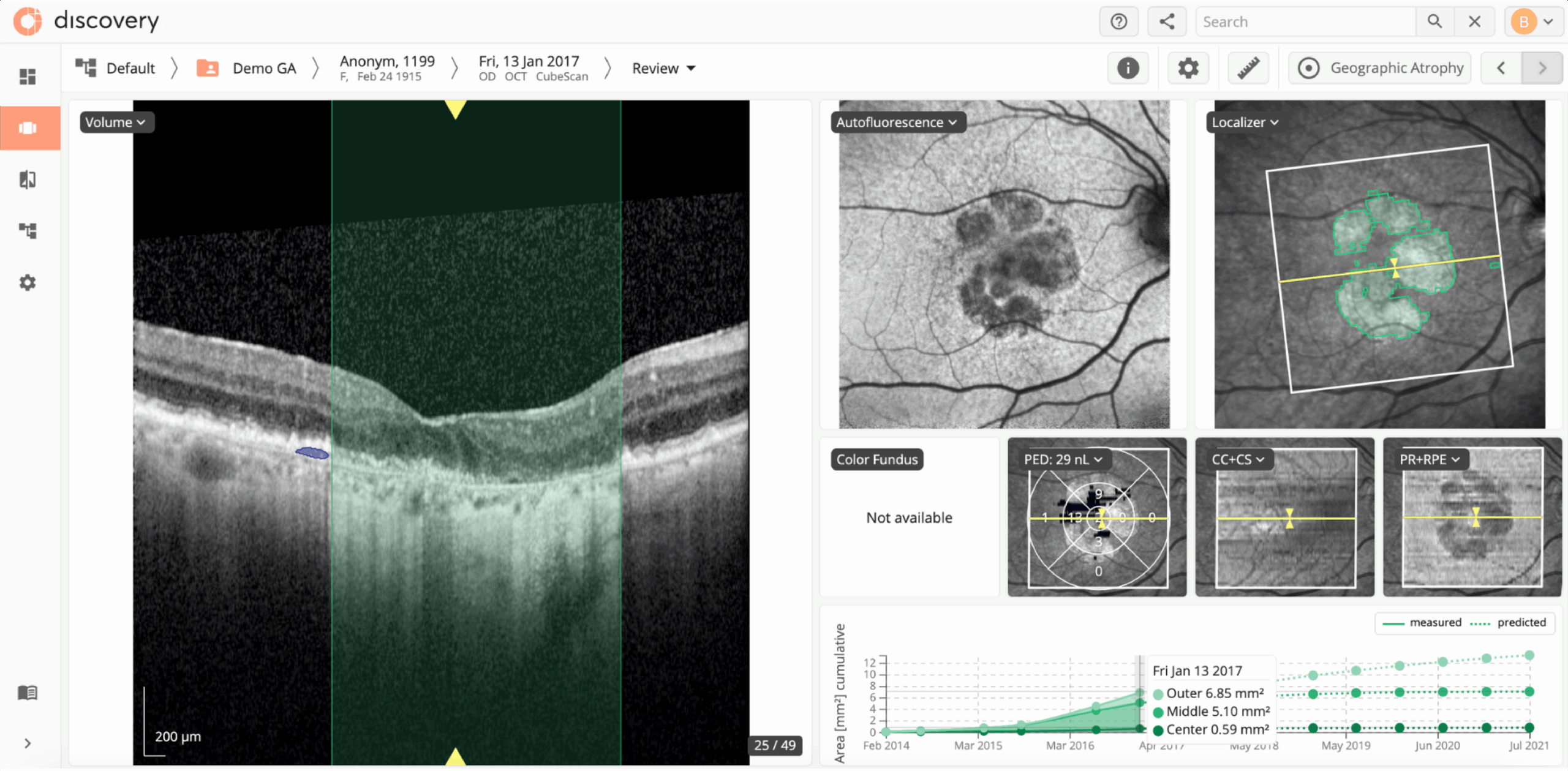Viewport: 1568px width, 771px height.
Task: Open the comparison view sidebar icon
Action: (x=28, y=179)
